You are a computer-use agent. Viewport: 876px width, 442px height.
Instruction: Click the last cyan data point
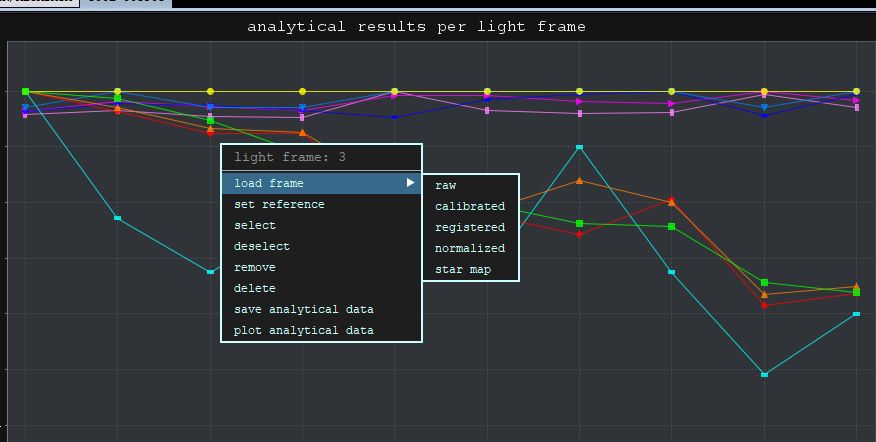[x=856, y=314]
